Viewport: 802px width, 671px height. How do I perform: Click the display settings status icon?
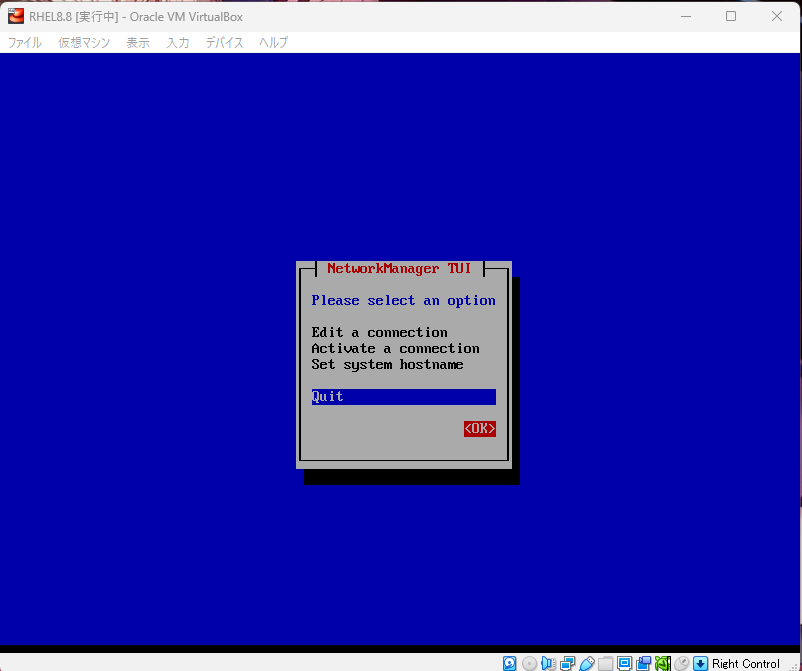(x=625, y=663)
